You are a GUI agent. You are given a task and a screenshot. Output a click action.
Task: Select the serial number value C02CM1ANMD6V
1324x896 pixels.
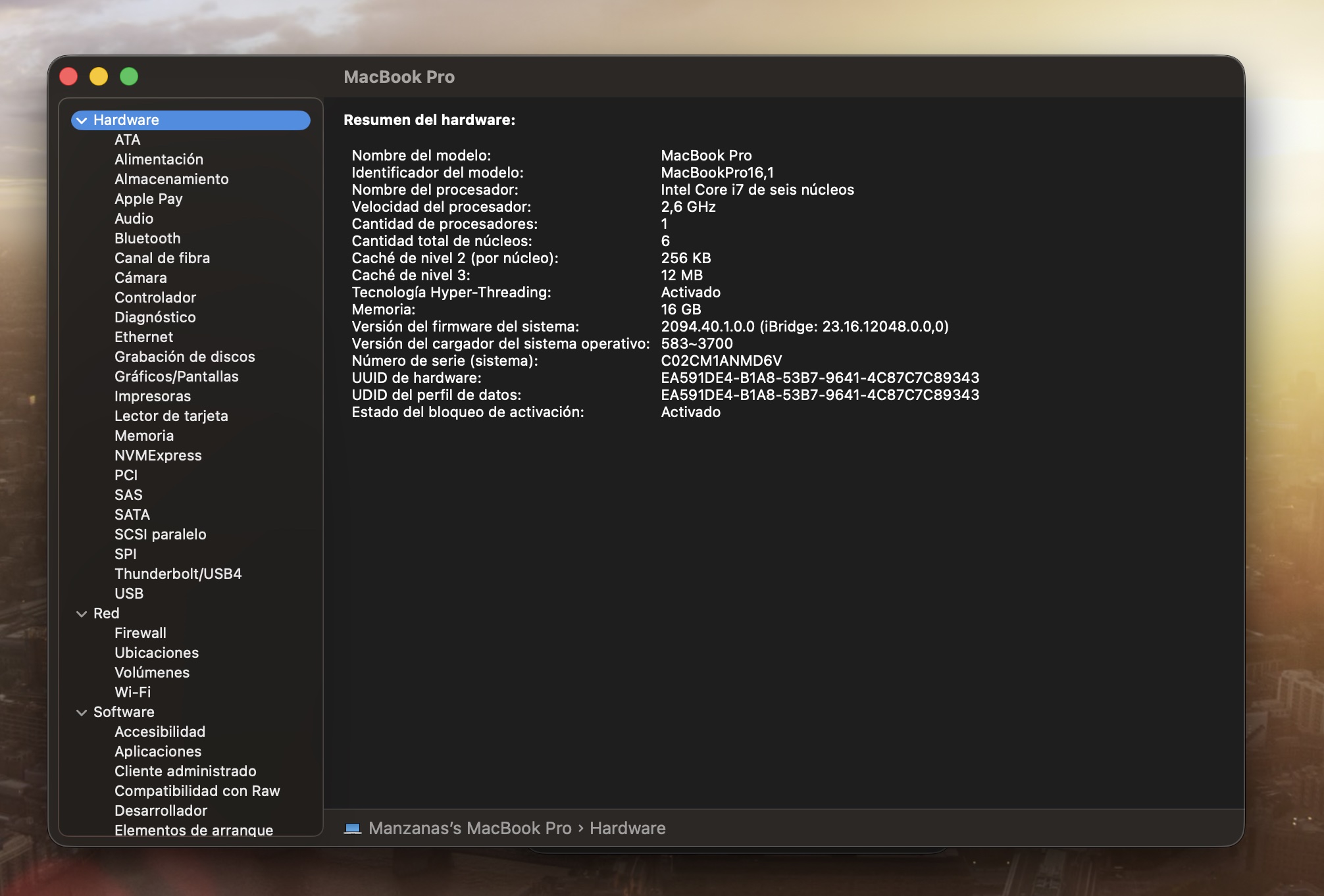point(721,361)
